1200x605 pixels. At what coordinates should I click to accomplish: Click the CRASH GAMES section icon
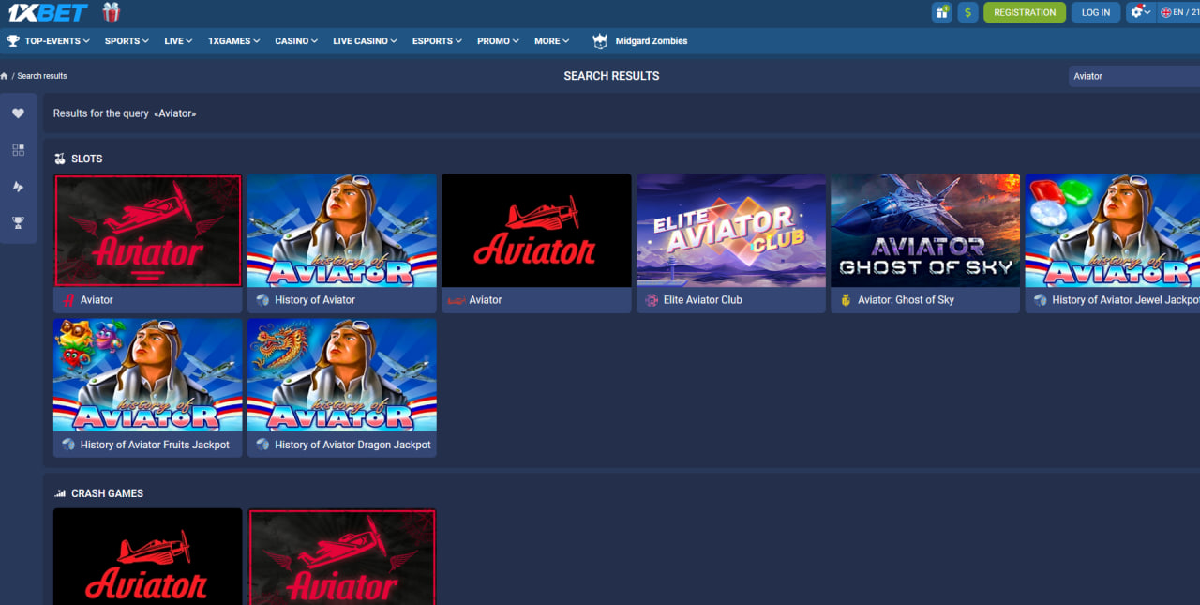[x=60, y=494]
